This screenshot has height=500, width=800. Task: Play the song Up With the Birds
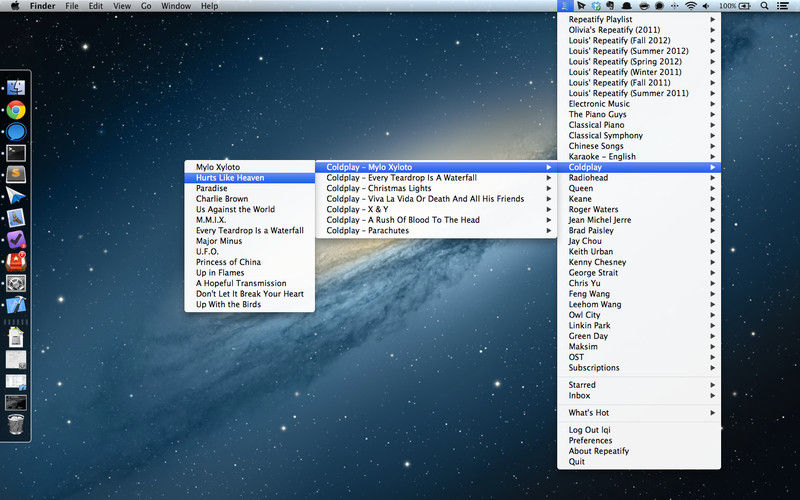[x=249, y=305]
